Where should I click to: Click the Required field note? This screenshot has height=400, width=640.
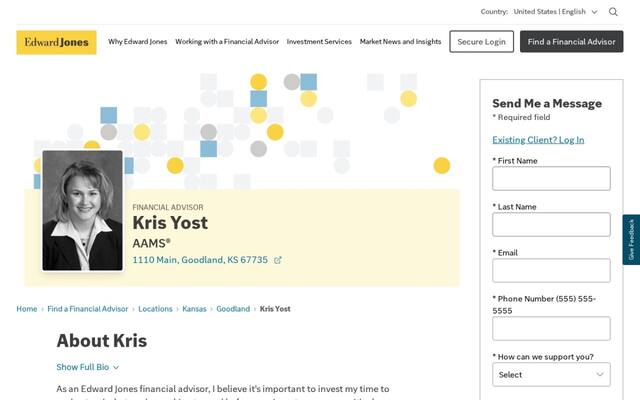[521, 118]
